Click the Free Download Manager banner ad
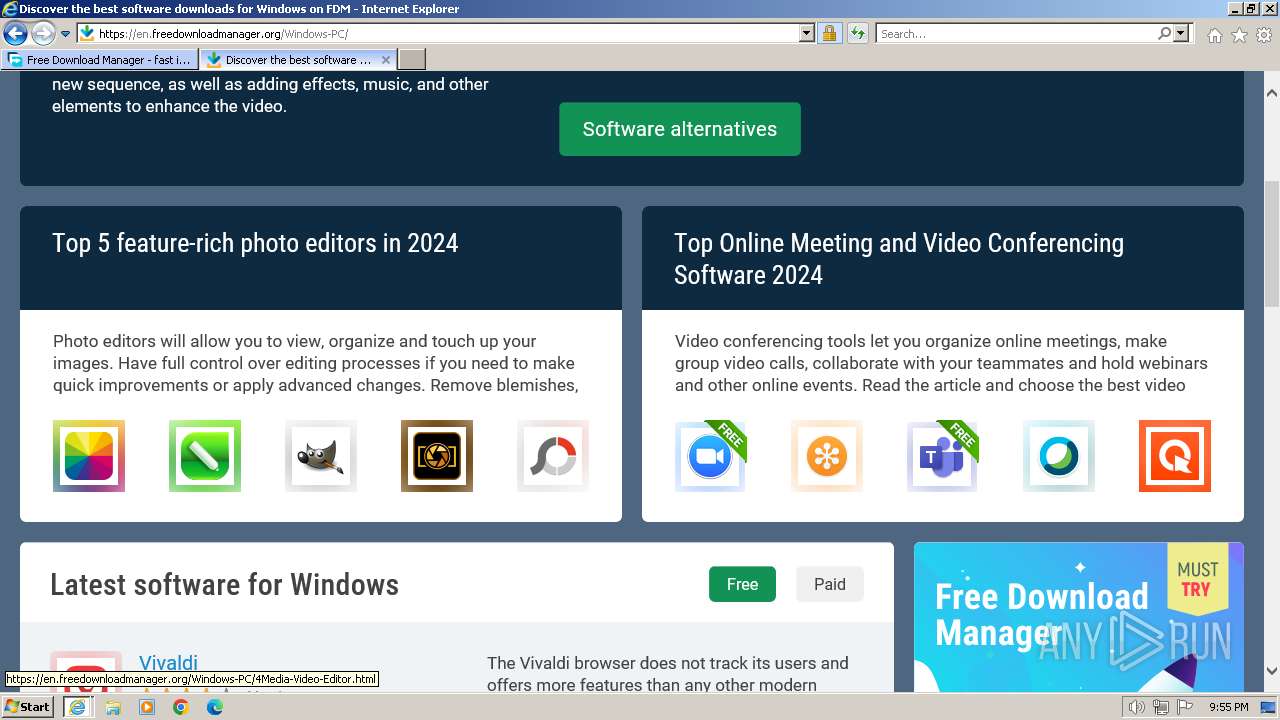The image size is (1280, 720). (1079, 617)
